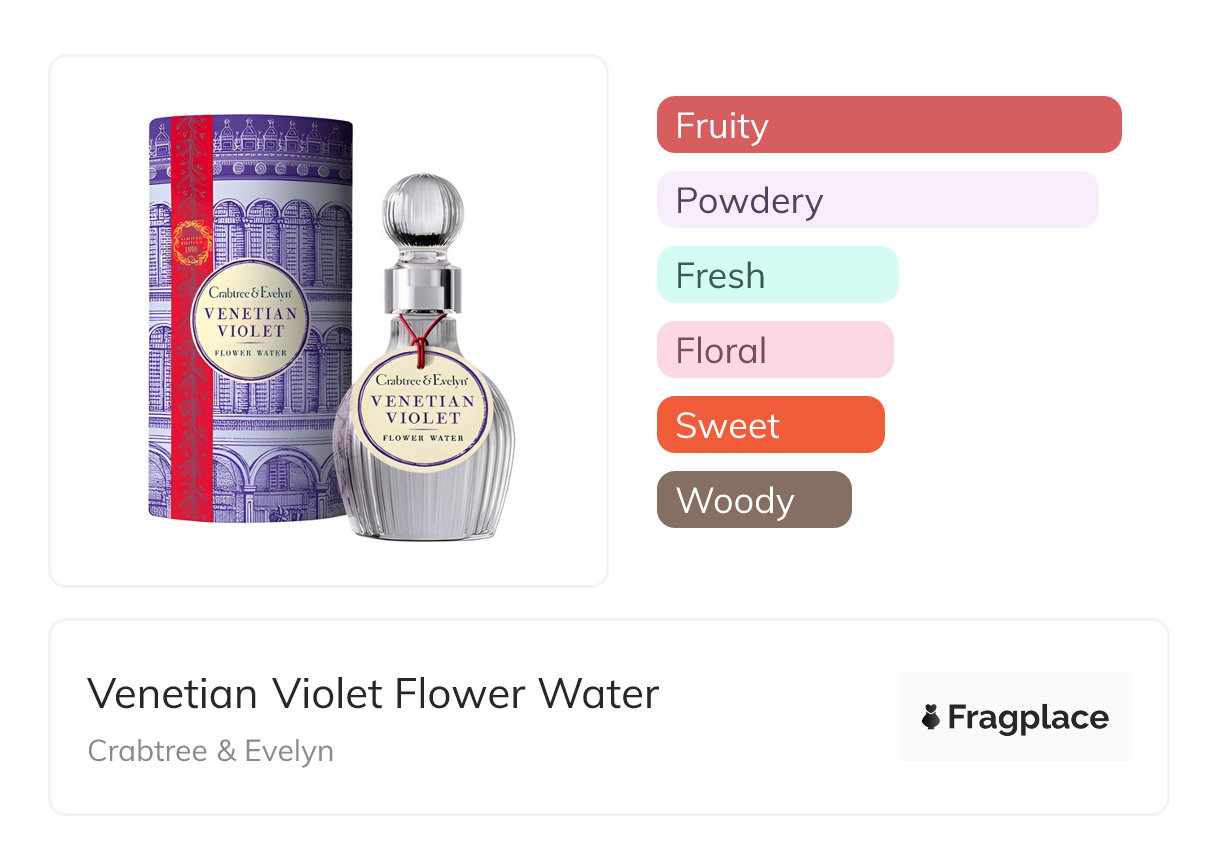The height and width of the screenshot is (864, 1218).
Task: Click the gold seal on the box
Action: click(191, 242)
